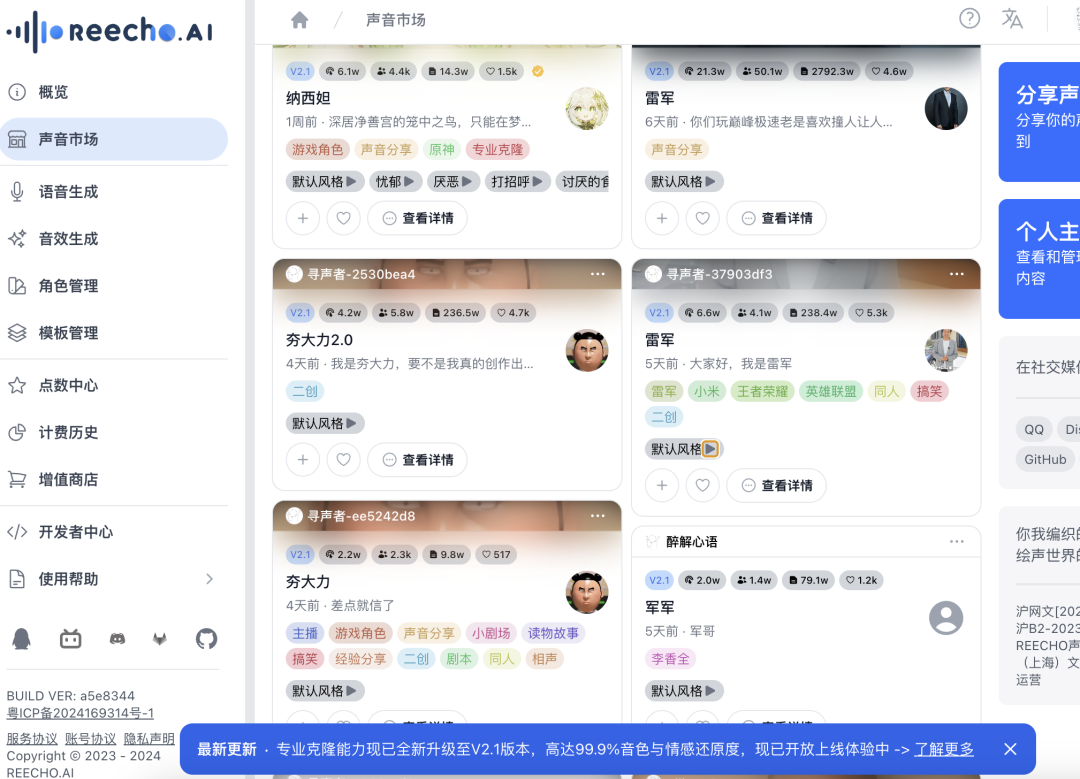
Task: Open 角色管理 from the sidebar
Action: [68, 286]
